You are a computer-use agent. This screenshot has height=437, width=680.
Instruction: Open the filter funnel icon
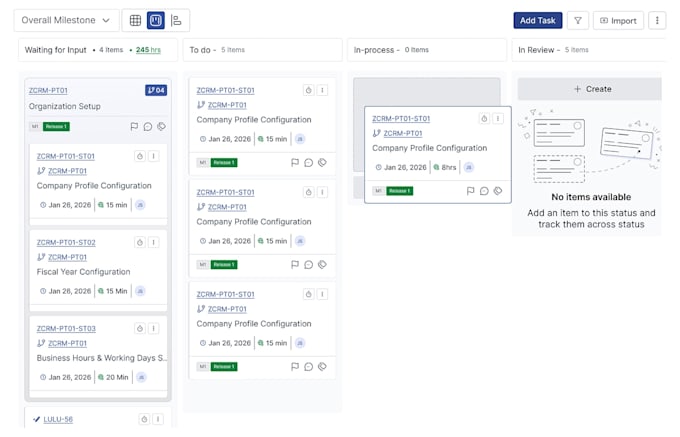pyautogui.click(x=578, y=20)
